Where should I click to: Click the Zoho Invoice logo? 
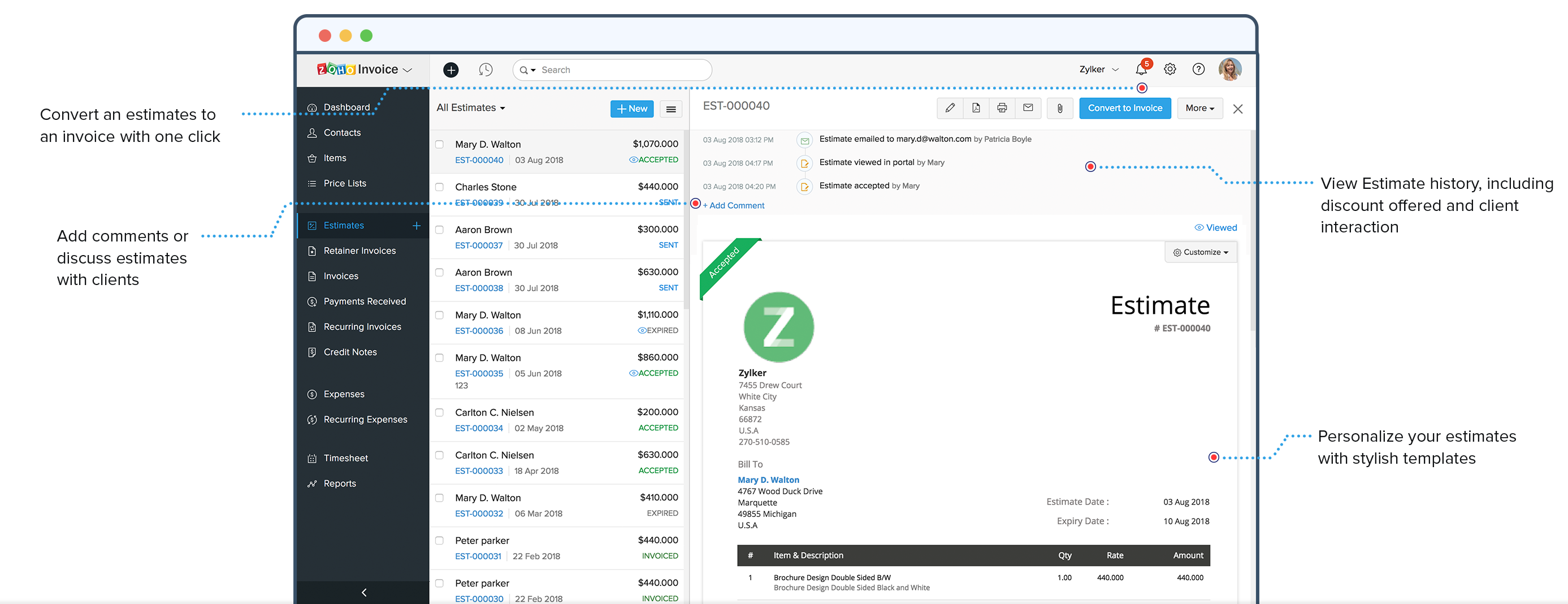click(357, 70)
